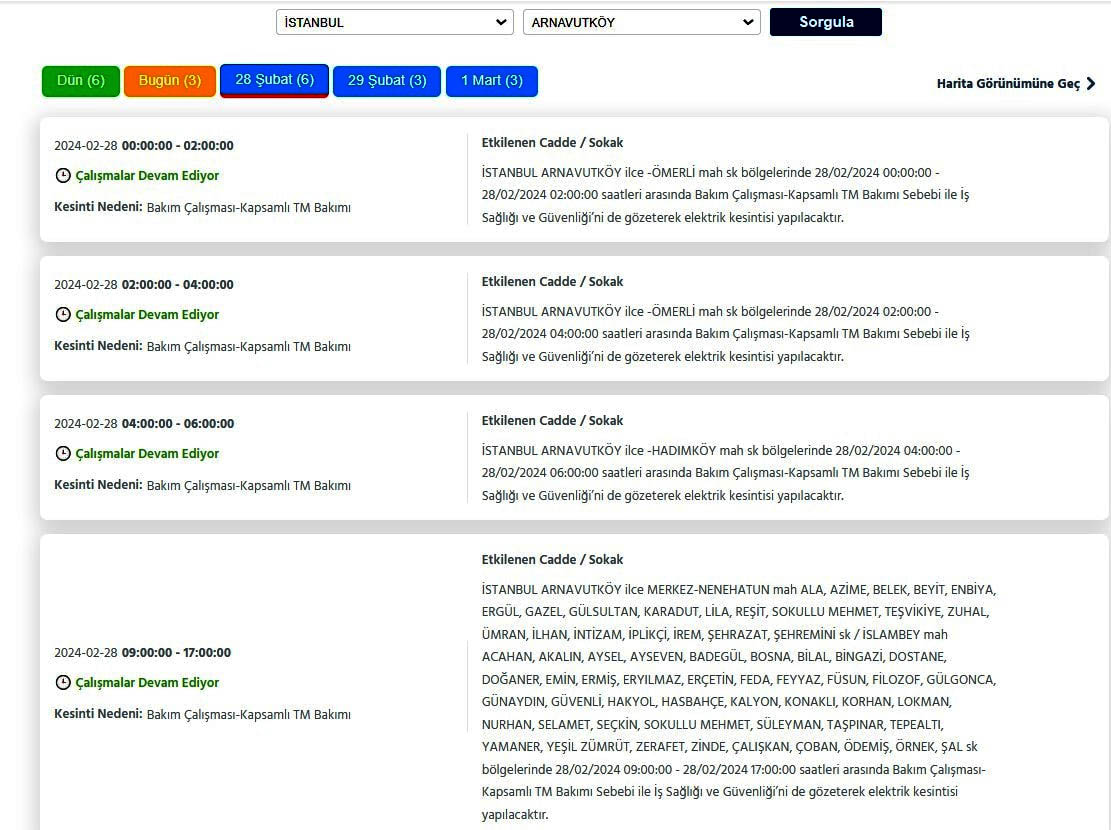This screenshot has height=830, width=1111.
Task: Switch to the Dün (6) tab
Action: [81, 81]
